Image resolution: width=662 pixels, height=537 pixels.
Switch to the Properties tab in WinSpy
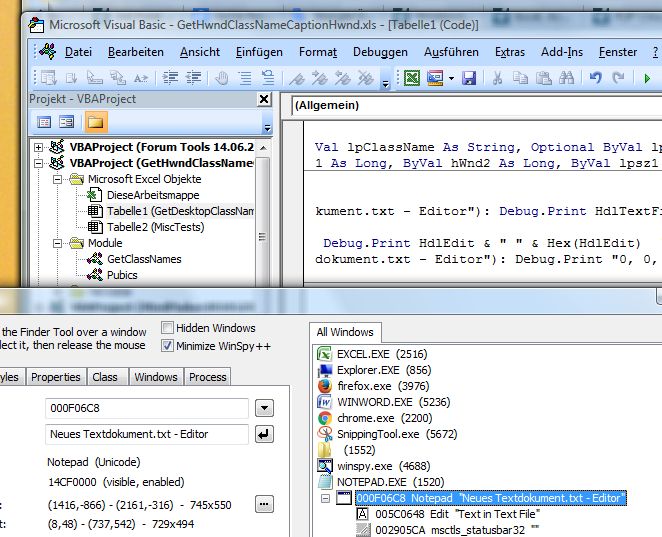[x=56, y=377]
